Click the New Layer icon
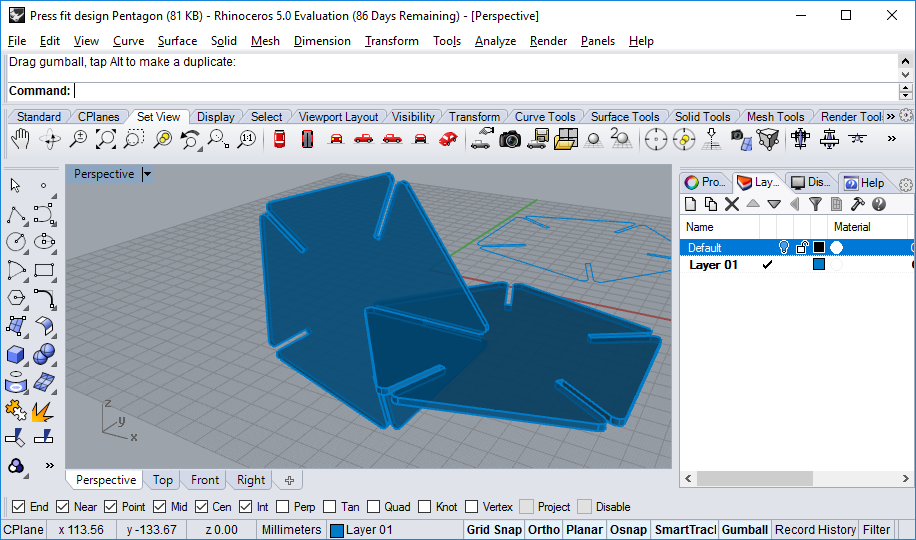916x540 pixels. [x=691, y=203]
